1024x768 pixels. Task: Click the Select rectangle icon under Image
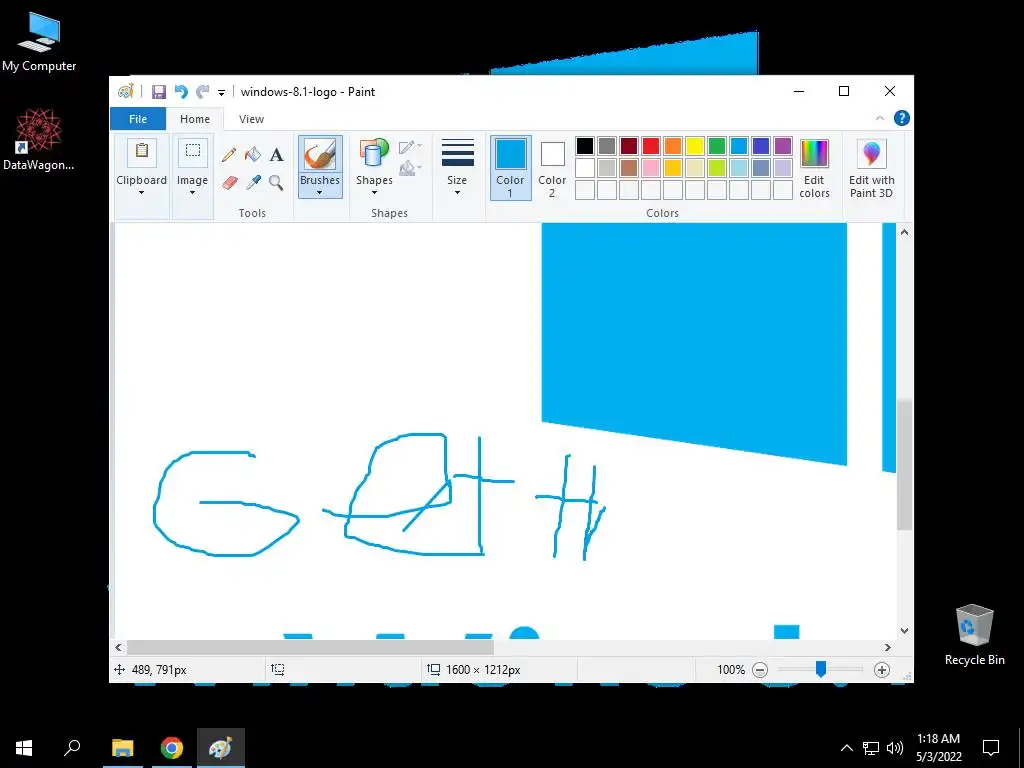coord(193,153)
